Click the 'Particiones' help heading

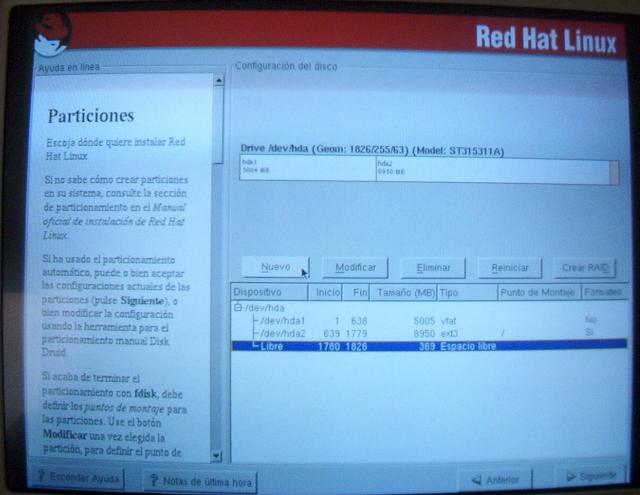(91, 116)
